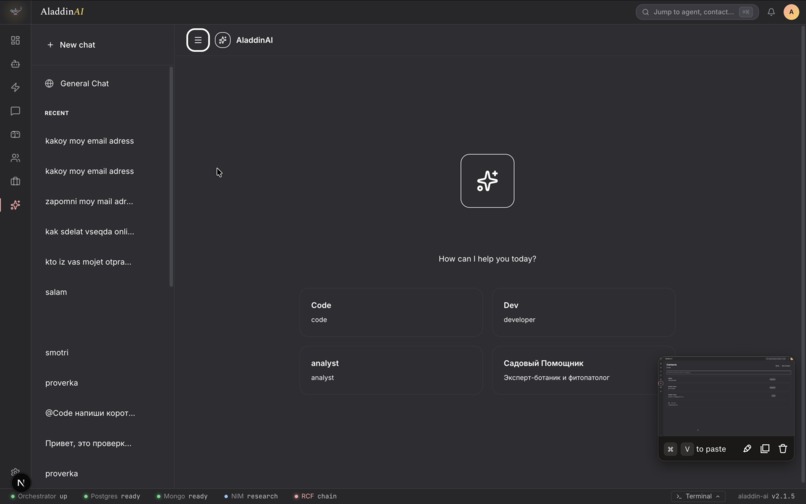Open notifications via the bell icon
This screenshot has height=504, width=806.
point(771,12)
